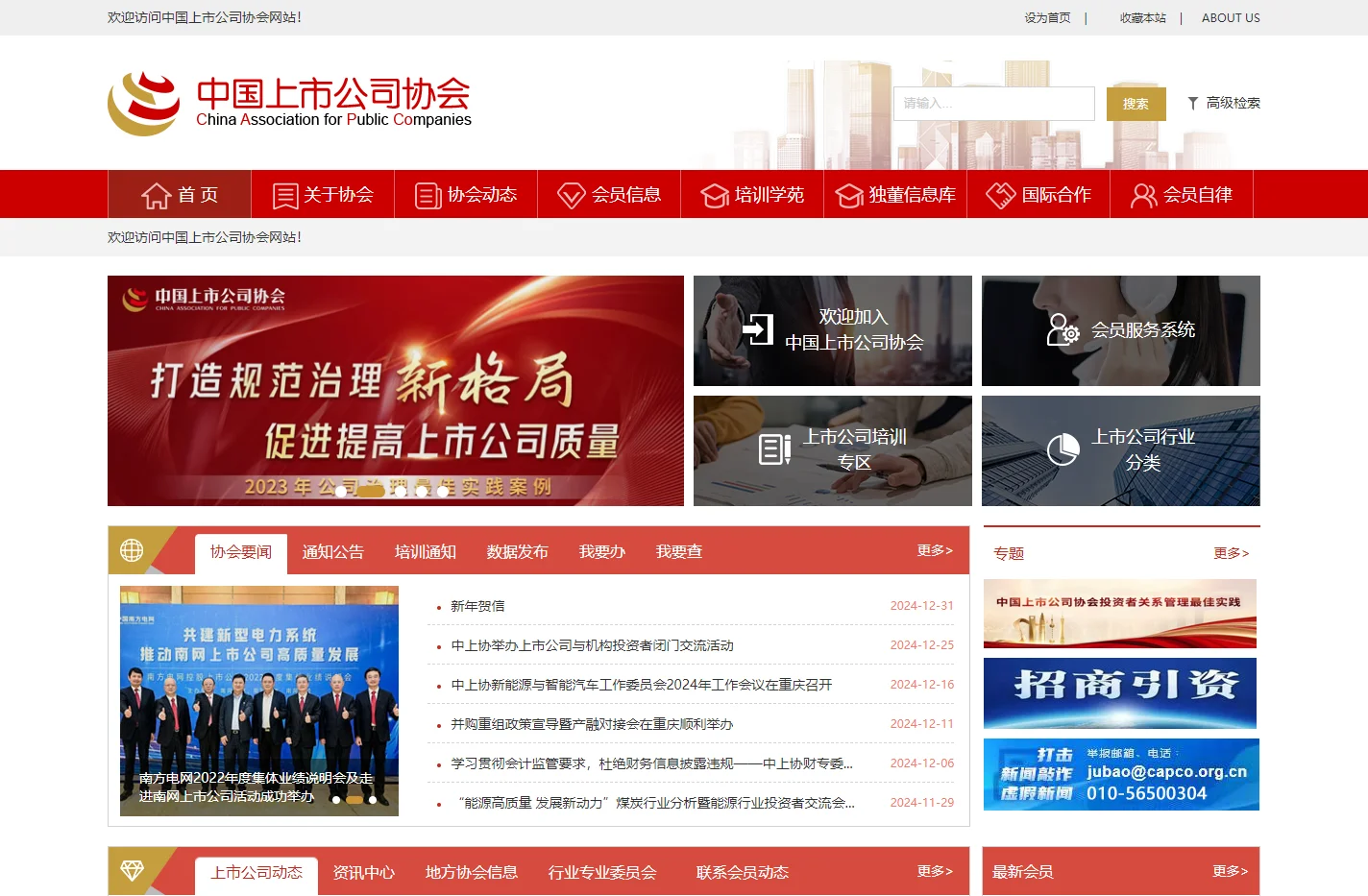Image resolution: width=1368 pixels, height=896 pixels.
Task: Select the 联系会员动态 tab
Action: pyautogui.click(x=743, y=873)
